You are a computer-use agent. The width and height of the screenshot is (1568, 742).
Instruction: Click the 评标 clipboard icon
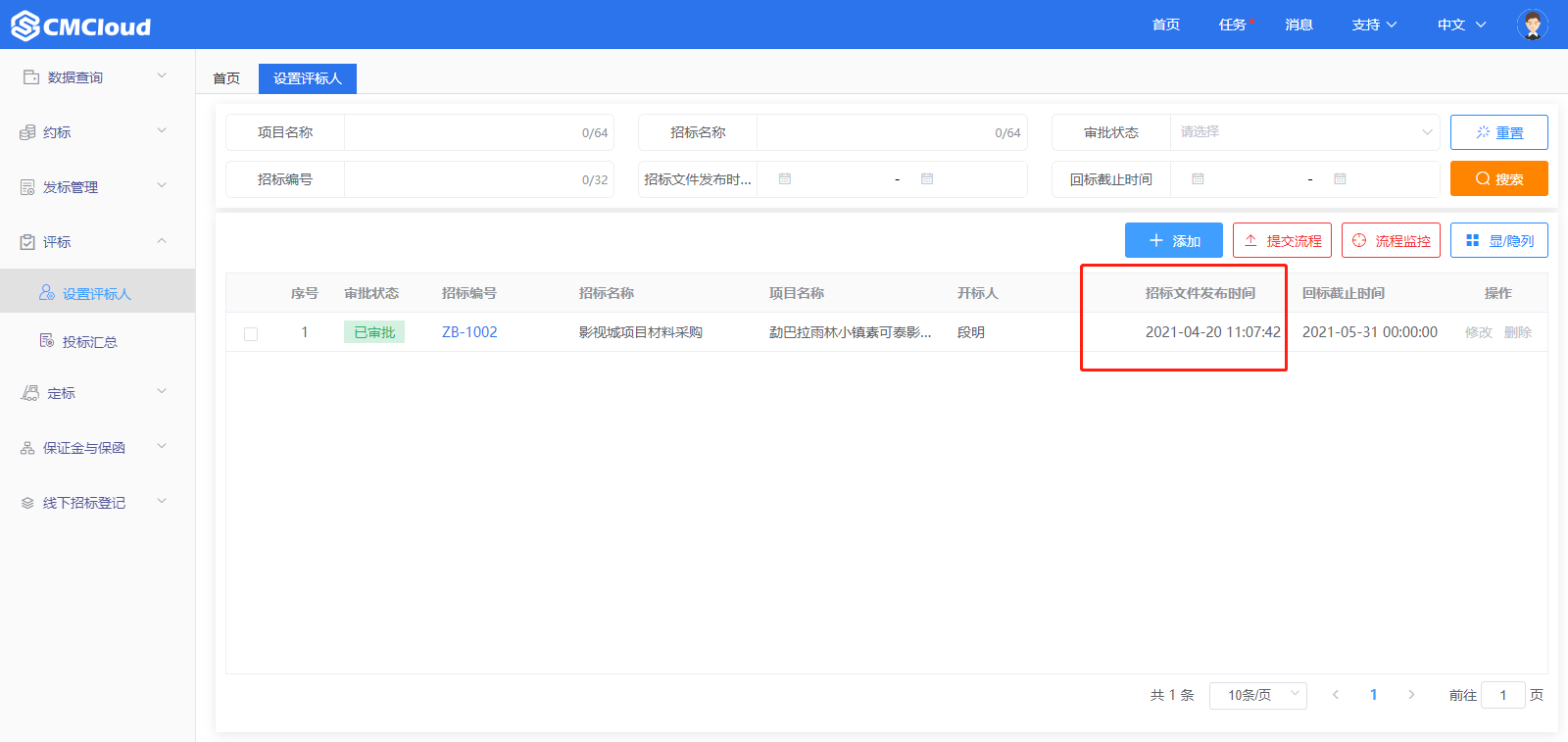27,242
